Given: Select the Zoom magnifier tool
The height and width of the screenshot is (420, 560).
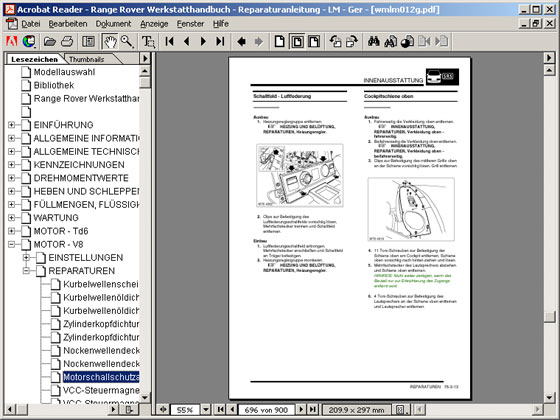Looking at the screenshot, I should 127,41.
